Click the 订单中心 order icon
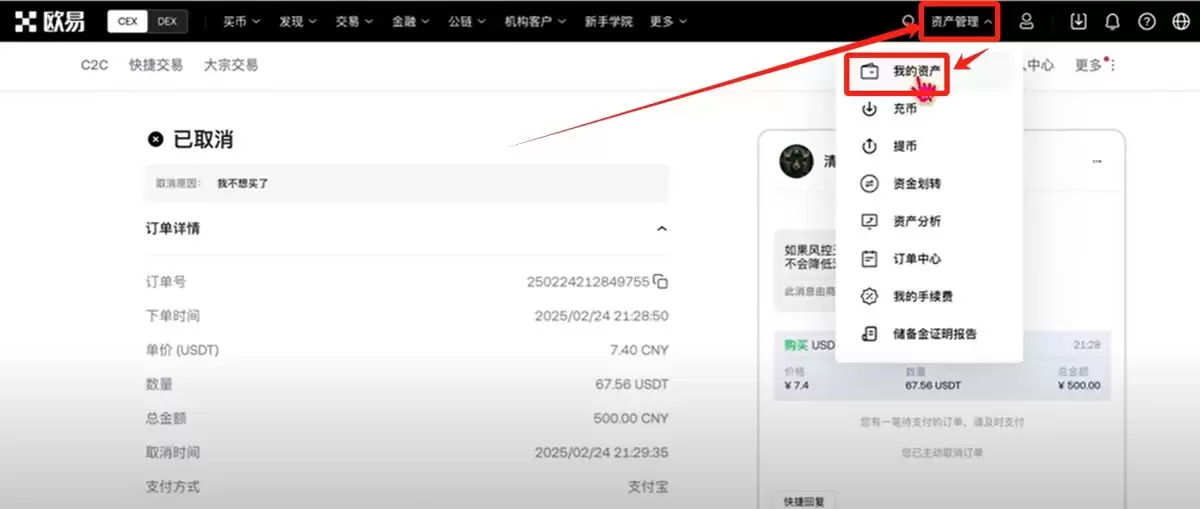Image resolution: width=1200 pixels, height=509 pixels. click(870, 259)
